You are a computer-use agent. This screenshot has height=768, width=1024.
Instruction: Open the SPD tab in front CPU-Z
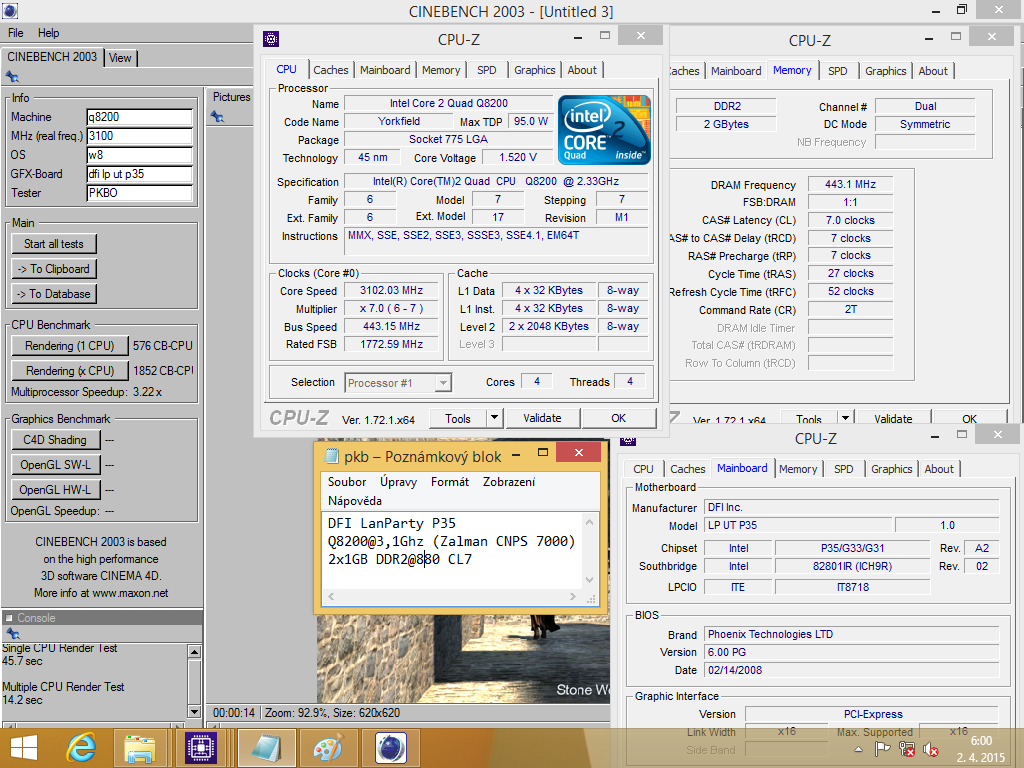pos(487,70)
